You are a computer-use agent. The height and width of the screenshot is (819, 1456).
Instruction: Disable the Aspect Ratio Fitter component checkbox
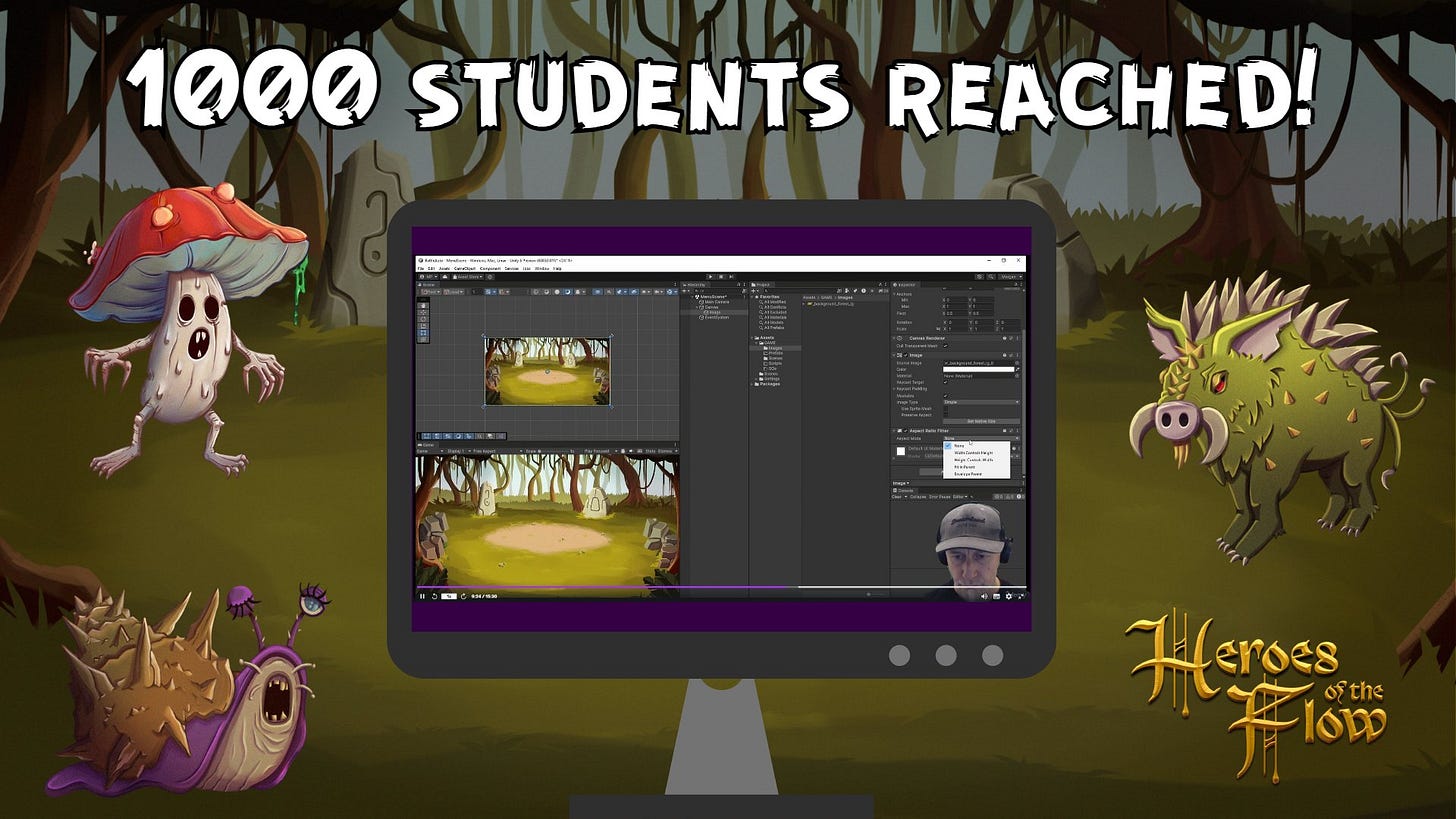click(906, 431)
